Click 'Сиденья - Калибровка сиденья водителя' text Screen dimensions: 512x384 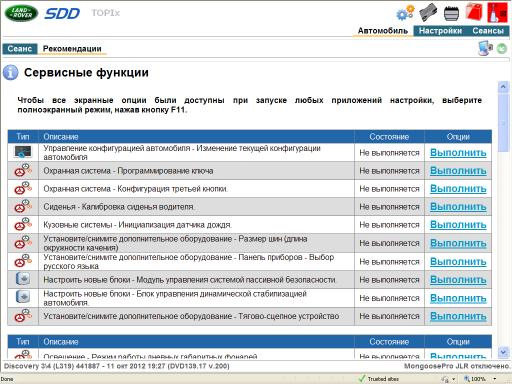(x=119, y=207)
